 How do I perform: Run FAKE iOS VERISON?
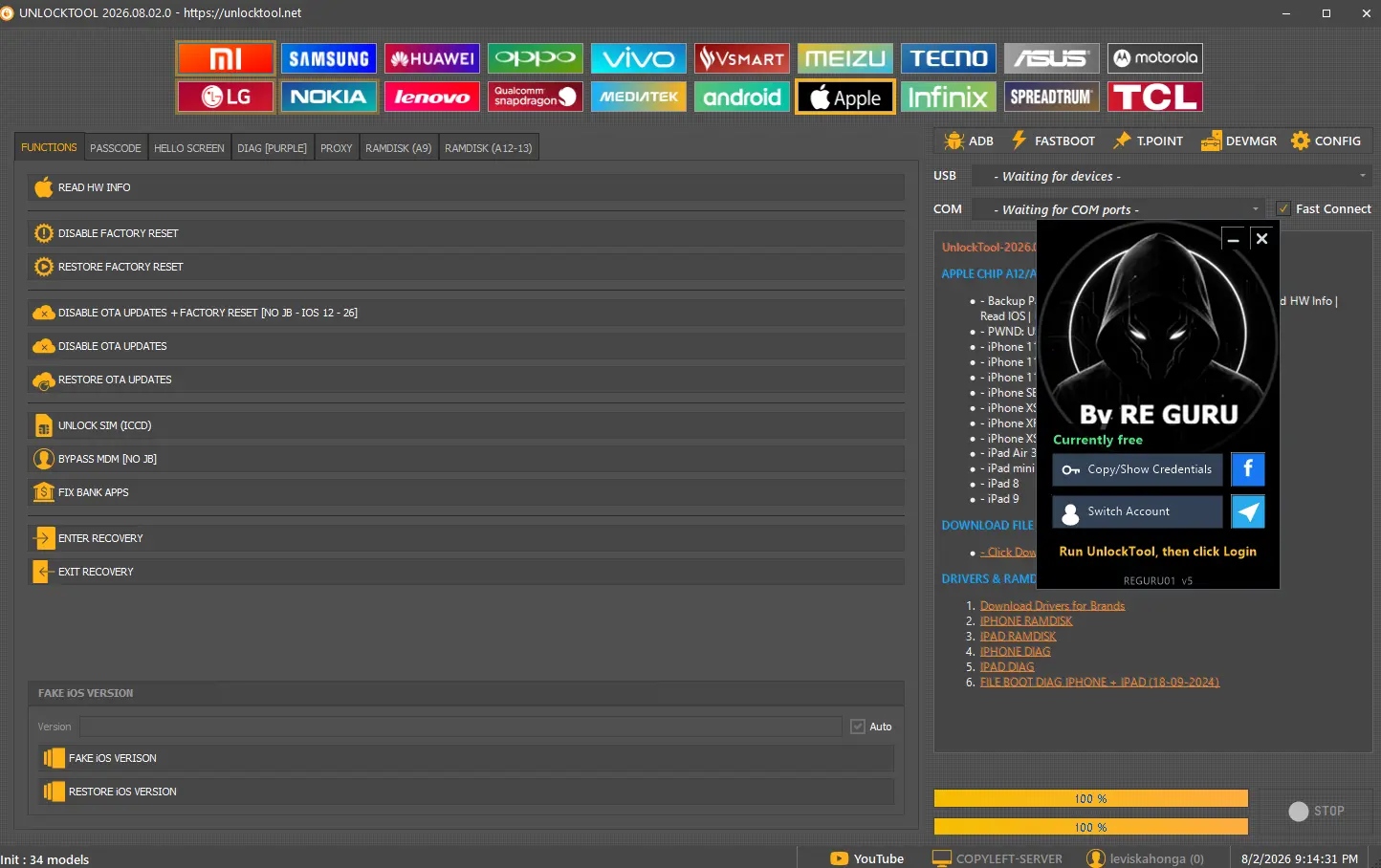[467, 758]
